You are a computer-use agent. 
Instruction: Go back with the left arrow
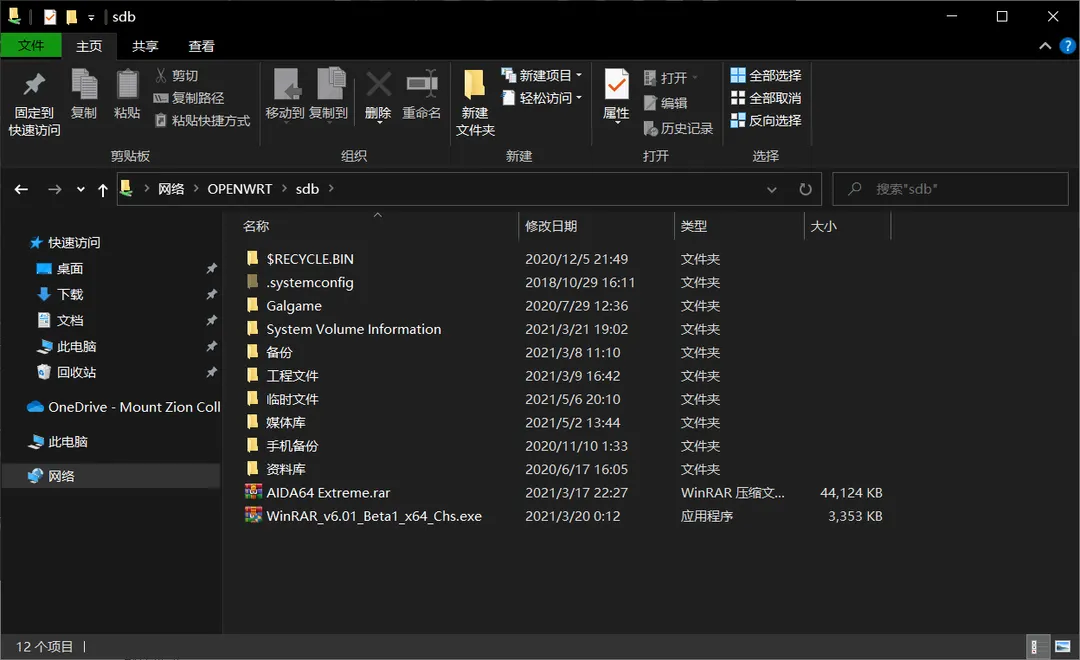(x=21, y=189)
